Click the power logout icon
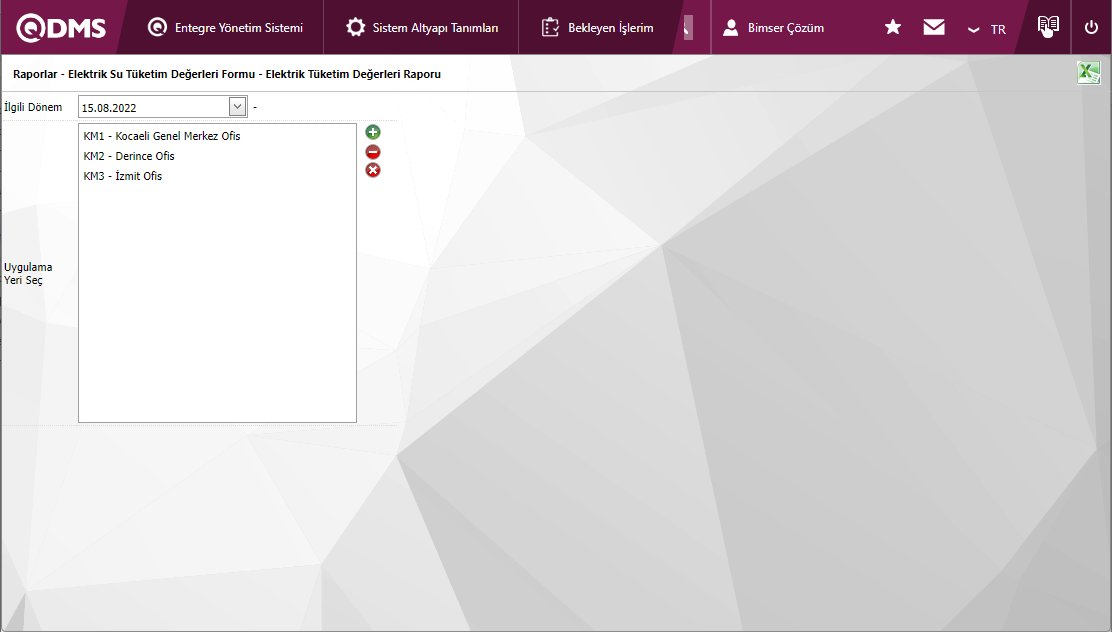The width and height of the screenshot is (1112, 632). click(1091, 28)
